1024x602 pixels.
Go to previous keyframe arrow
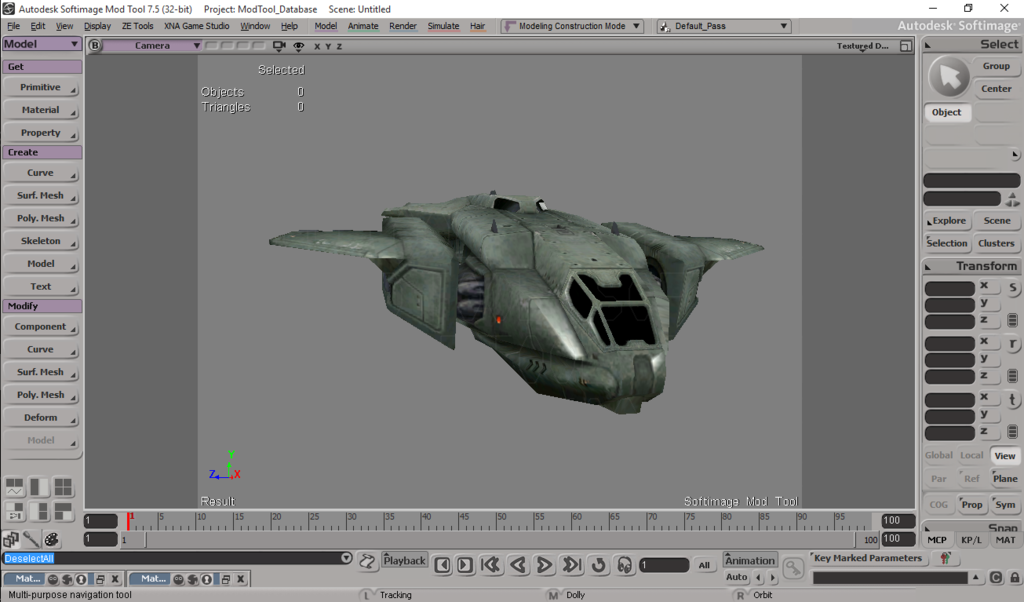pyautogui.click(x=758, y=577)
